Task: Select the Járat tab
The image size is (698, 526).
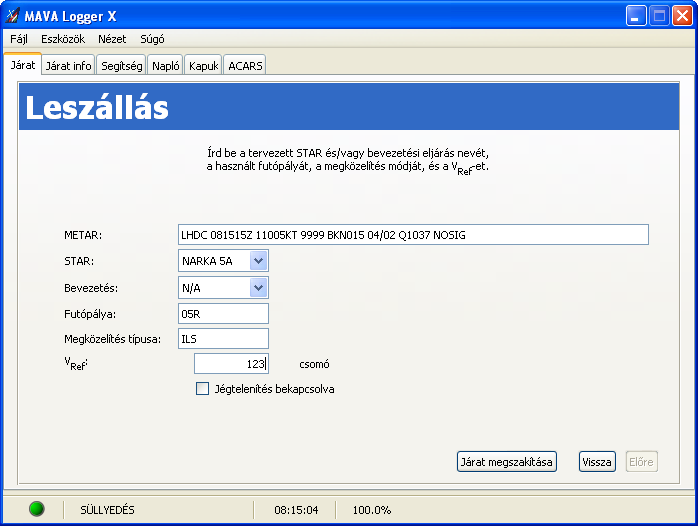Action: pyautogui.click(x=23, y=65)
